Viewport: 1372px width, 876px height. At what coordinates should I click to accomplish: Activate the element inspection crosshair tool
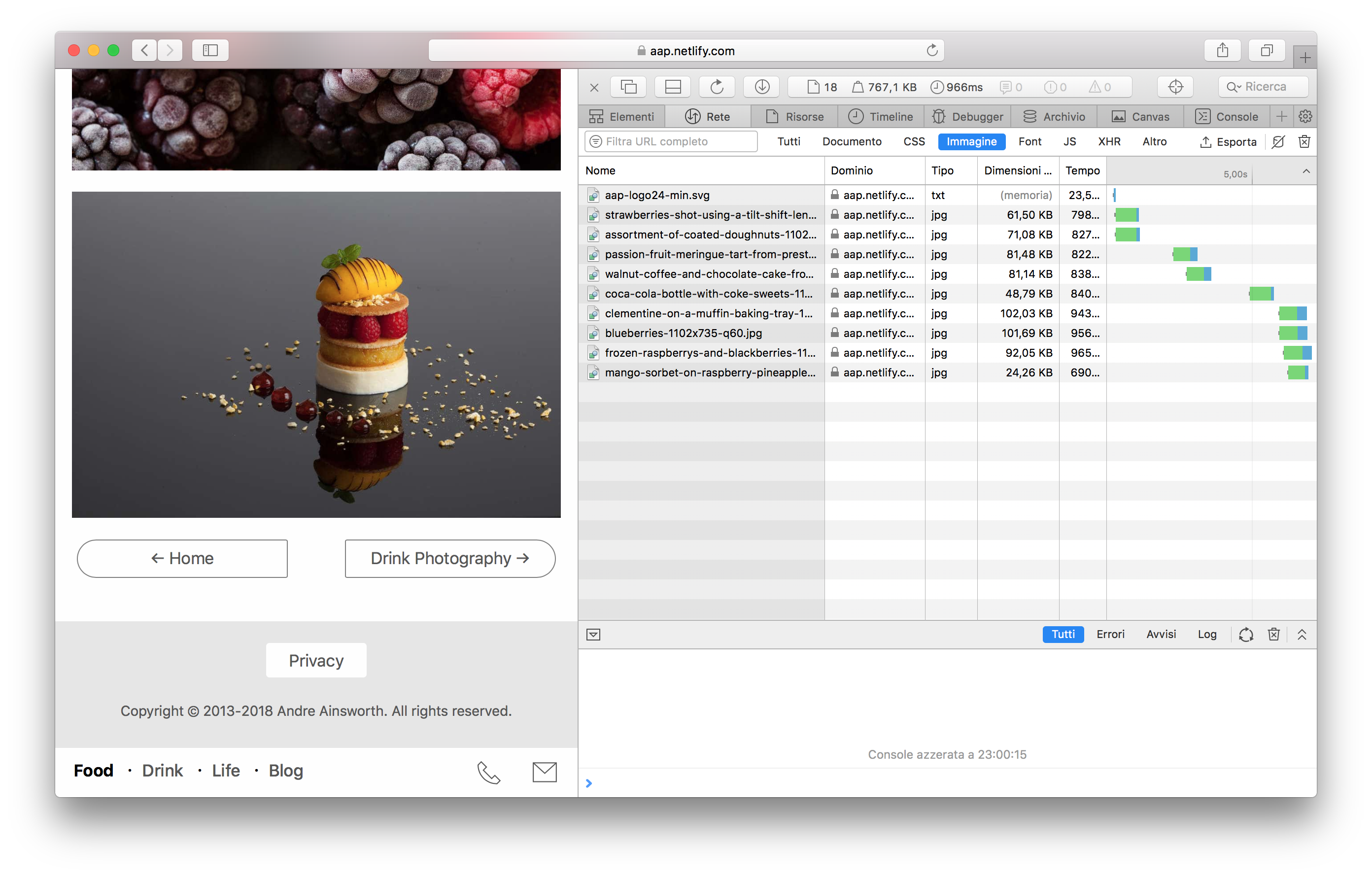click(x=1175, y=87)
